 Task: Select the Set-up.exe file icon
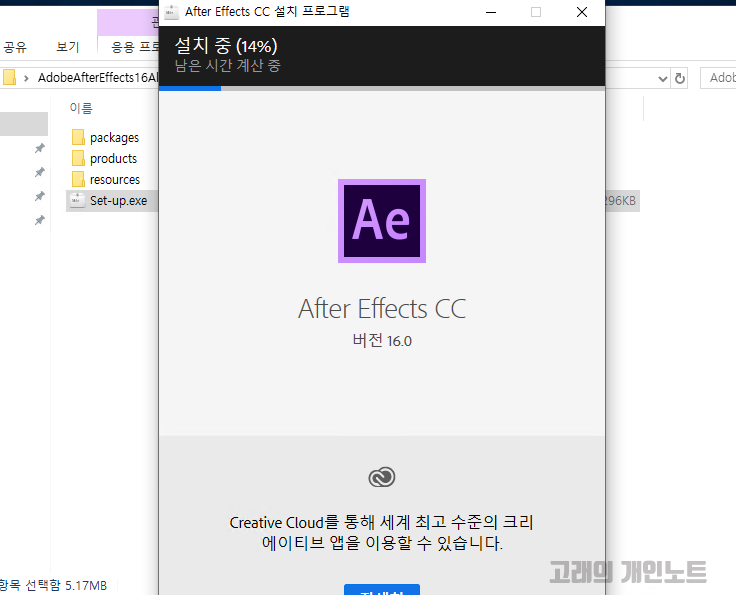click(x=77, y=200)
